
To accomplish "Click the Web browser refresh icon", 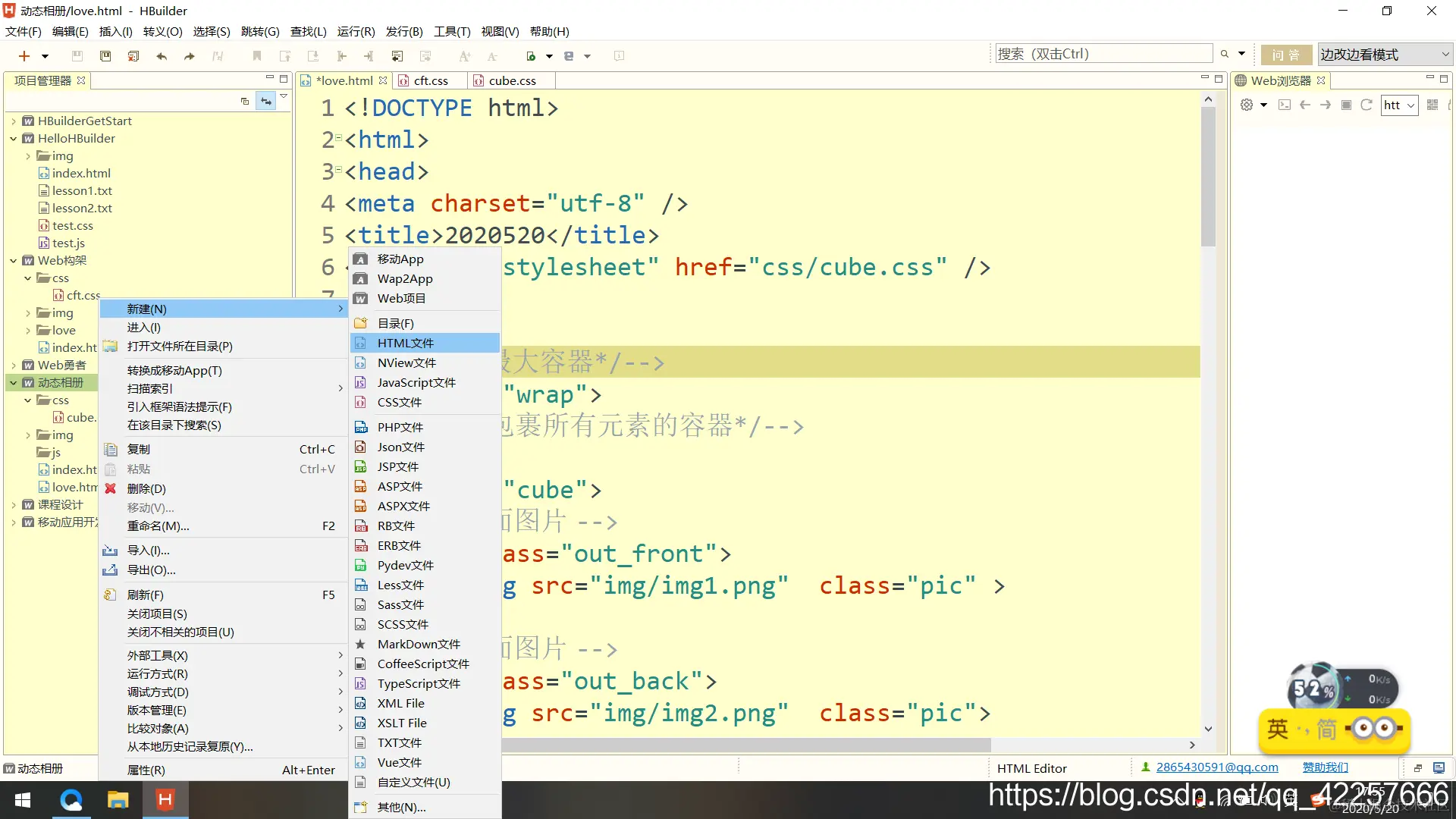I will coord(1367,105).
